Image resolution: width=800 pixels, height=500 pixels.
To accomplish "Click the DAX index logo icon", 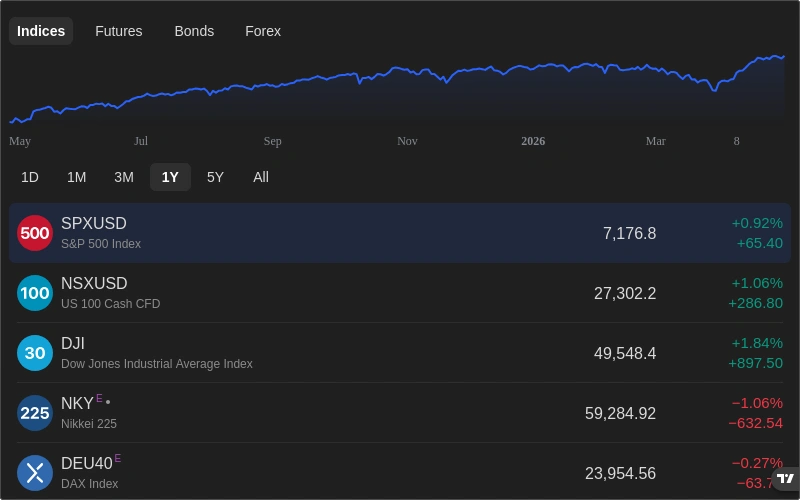I will point(35,473).
